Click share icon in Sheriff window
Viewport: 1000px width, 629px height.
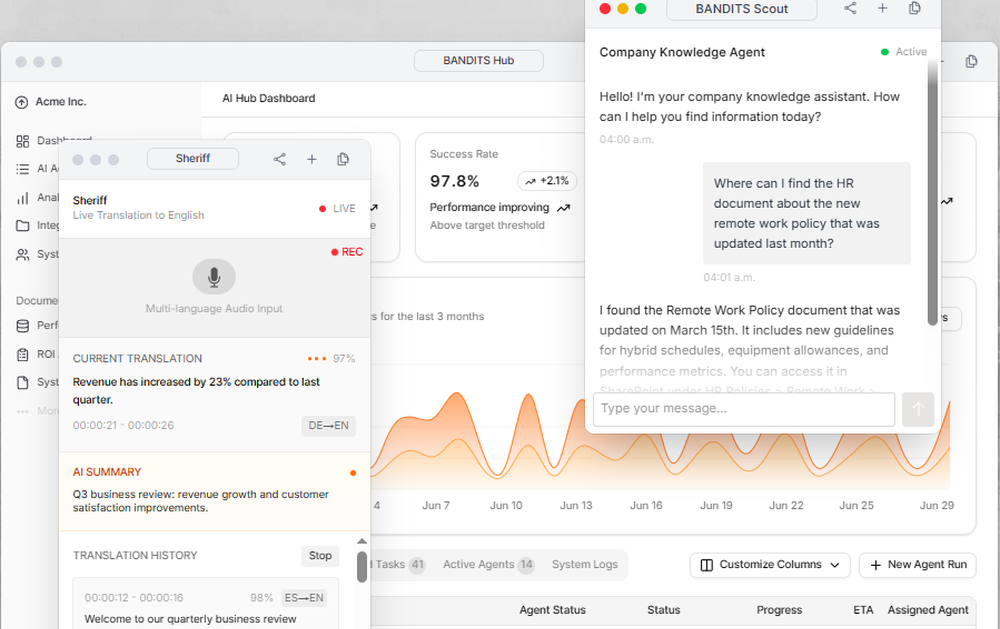[279, 159]
